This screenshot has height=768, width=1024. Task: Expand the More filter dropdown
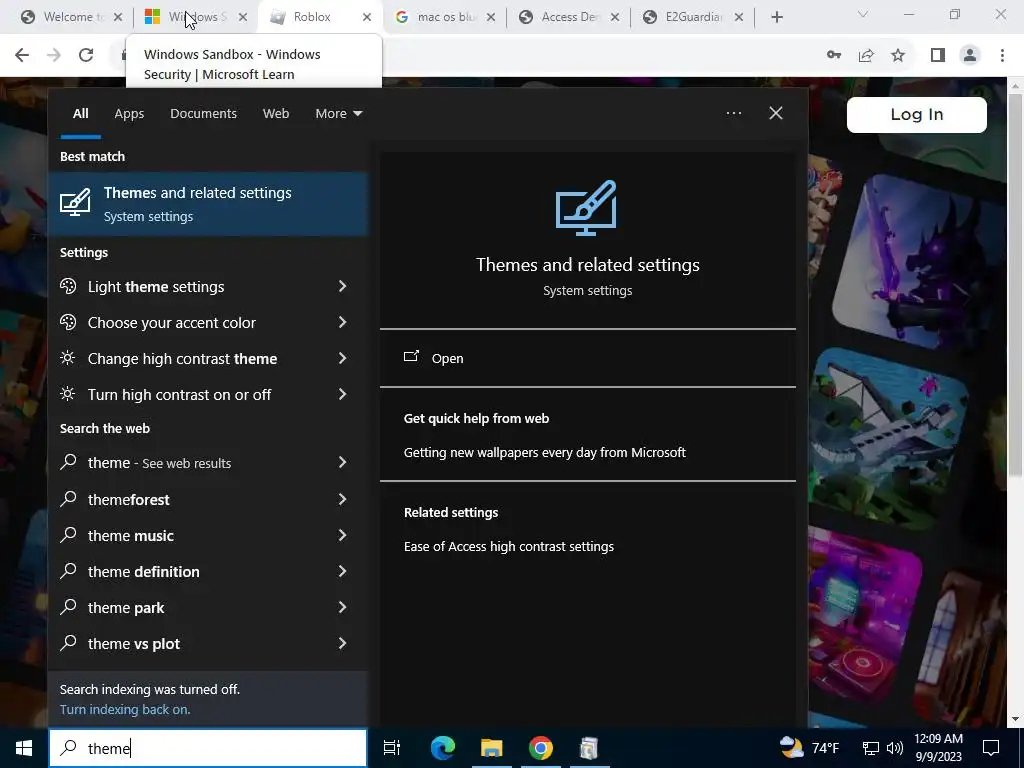(x=338, y=114)
